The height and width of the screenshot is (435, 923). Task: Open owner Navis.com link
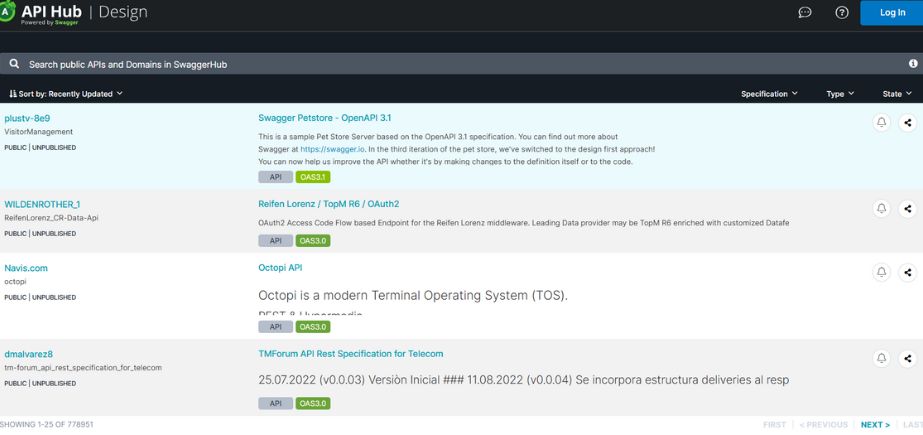(26, 268)
